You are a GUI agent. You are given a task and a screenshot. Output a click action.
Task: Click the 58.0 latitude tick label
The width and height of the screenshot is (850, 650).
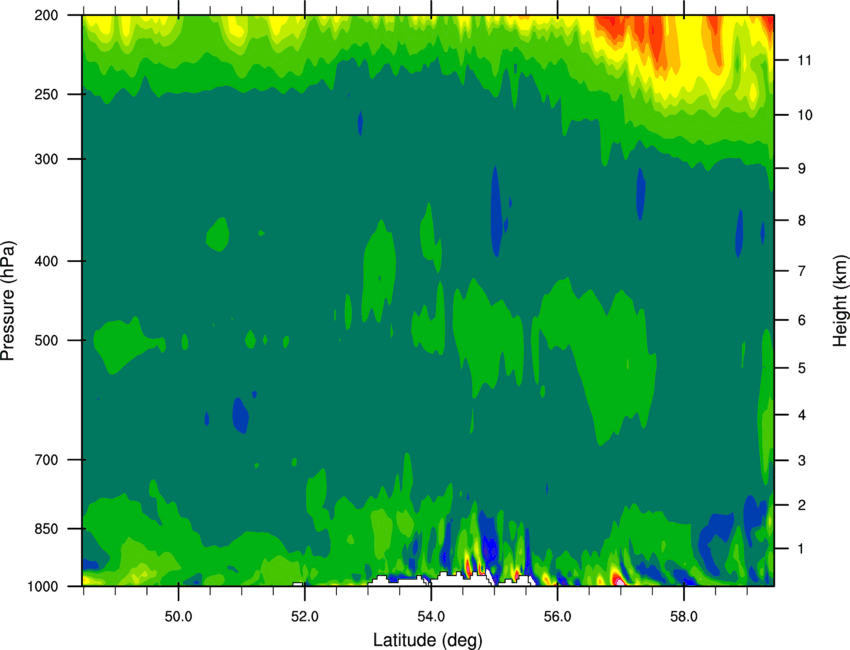point(684,617)
